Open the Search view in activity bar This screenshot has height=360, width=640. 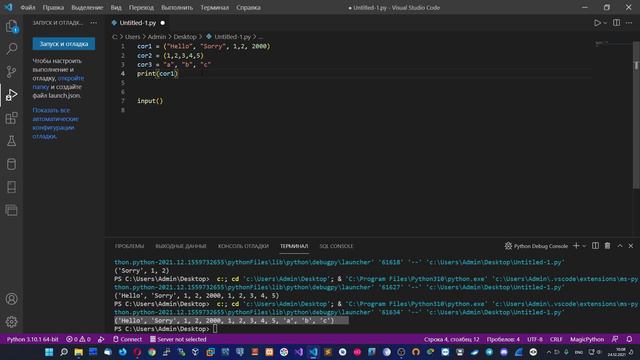tap(11, 49)
